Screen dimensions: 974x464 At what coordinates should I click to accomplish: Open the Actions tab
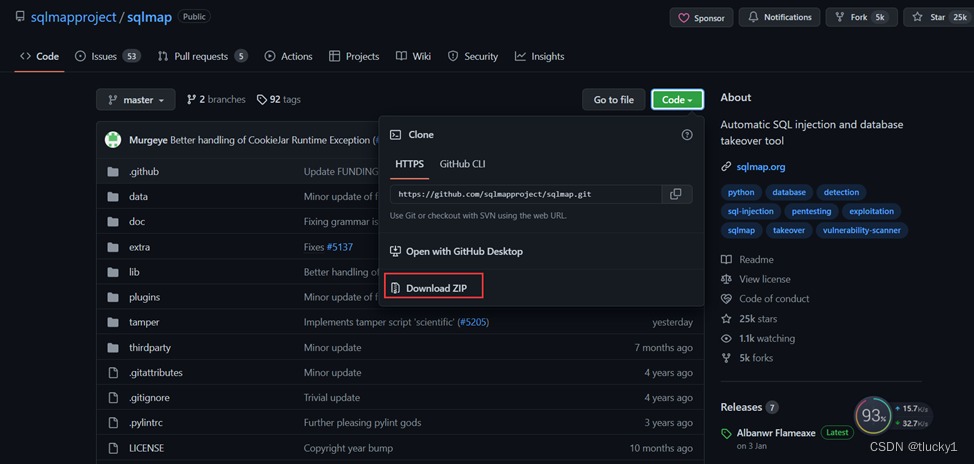pos(288,57)
